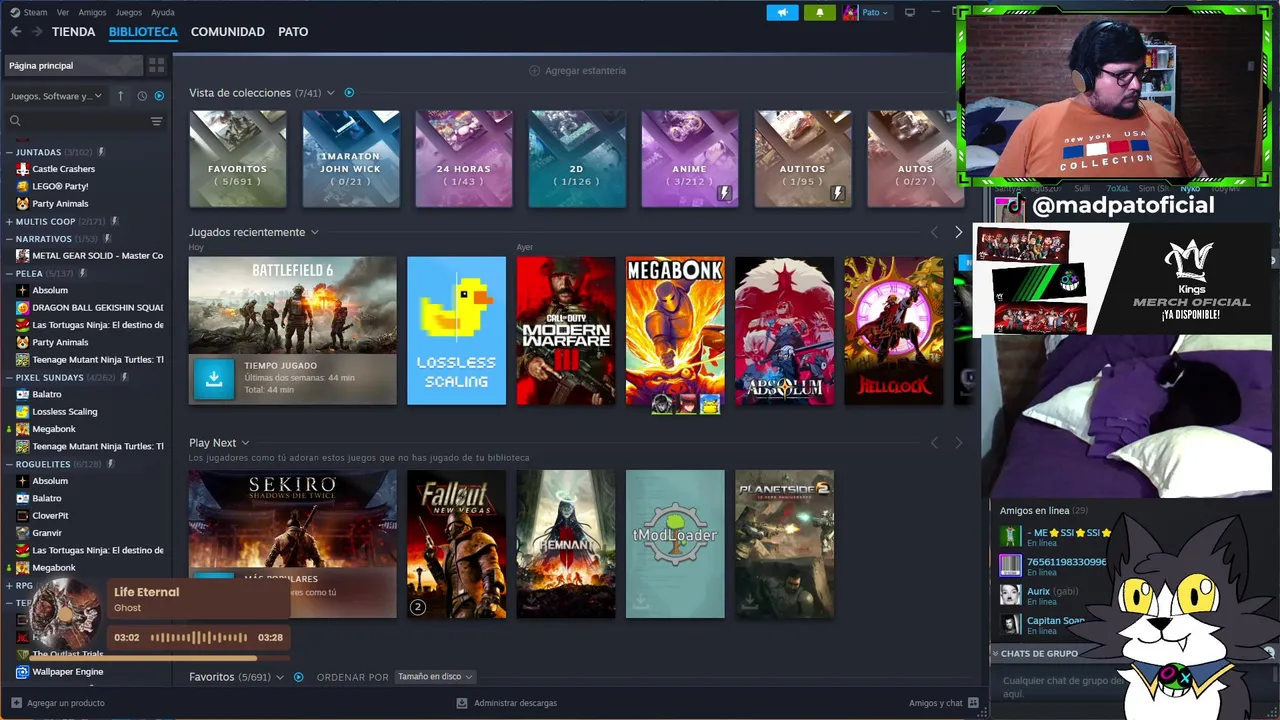Image resolution: width=1280 pixels, height=720 pixels.
Task: Open the ANIME collection tile
Action: [690, 159]
